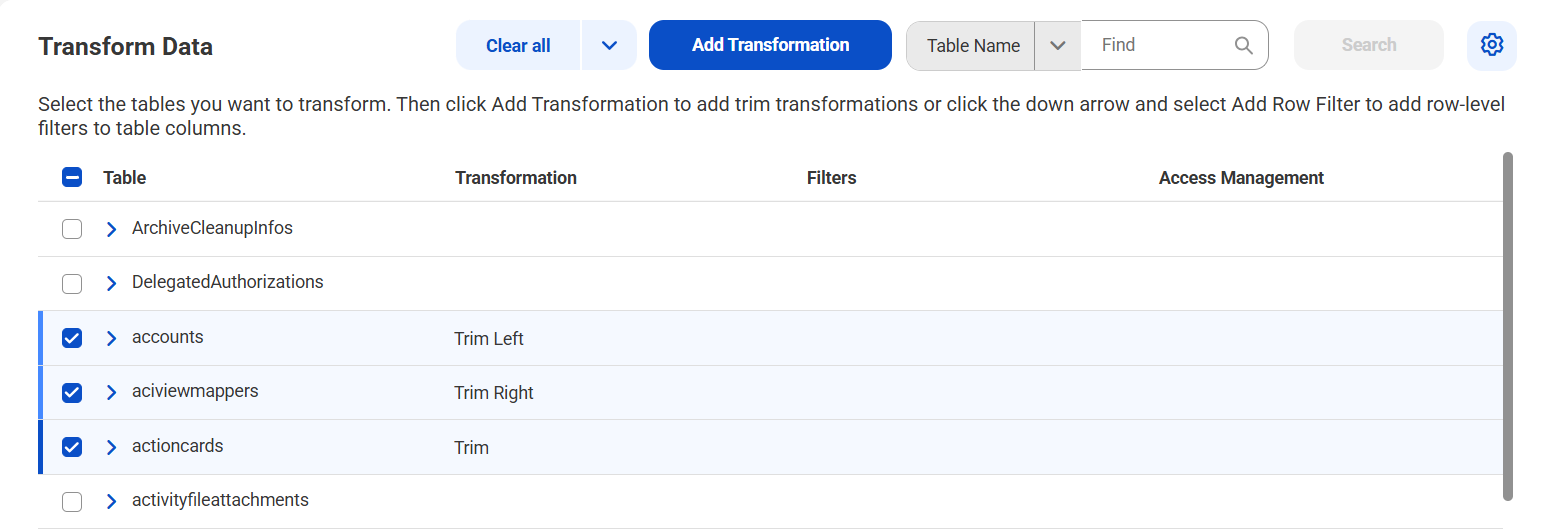Click the Clear all button
Viewport: 1550px width, 530px height.
click(518, 45)
